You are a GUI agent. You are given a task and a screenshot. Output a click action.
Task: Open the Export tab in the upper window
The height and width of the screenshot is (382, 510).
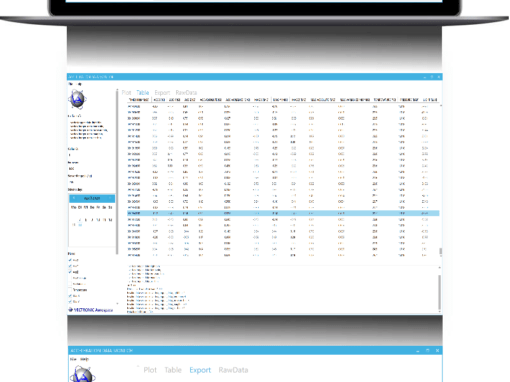click(x=162, y=93)
